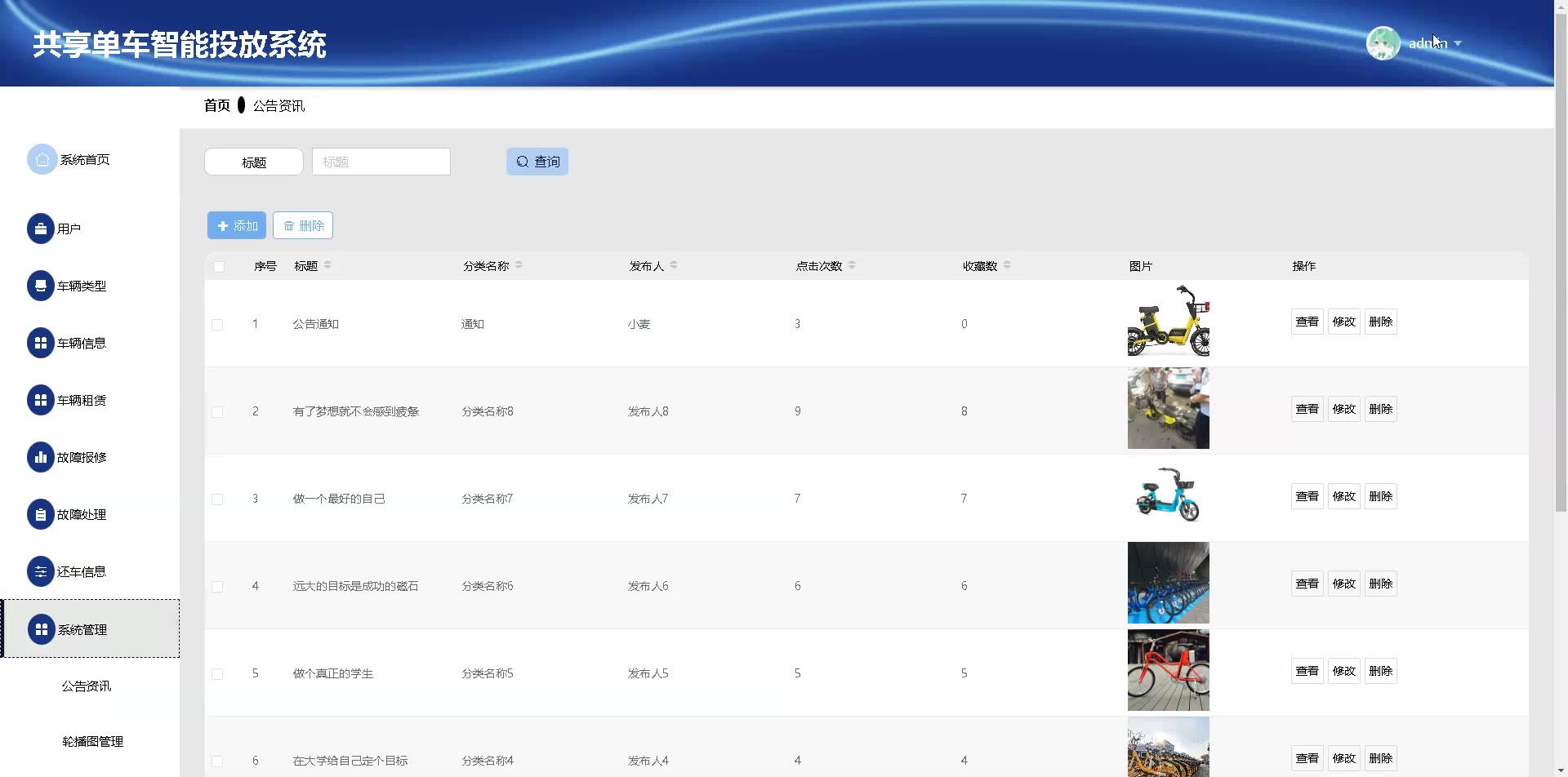Click the 故障报修 bar chart icon
1568x777 pixels.
point(40,457)
